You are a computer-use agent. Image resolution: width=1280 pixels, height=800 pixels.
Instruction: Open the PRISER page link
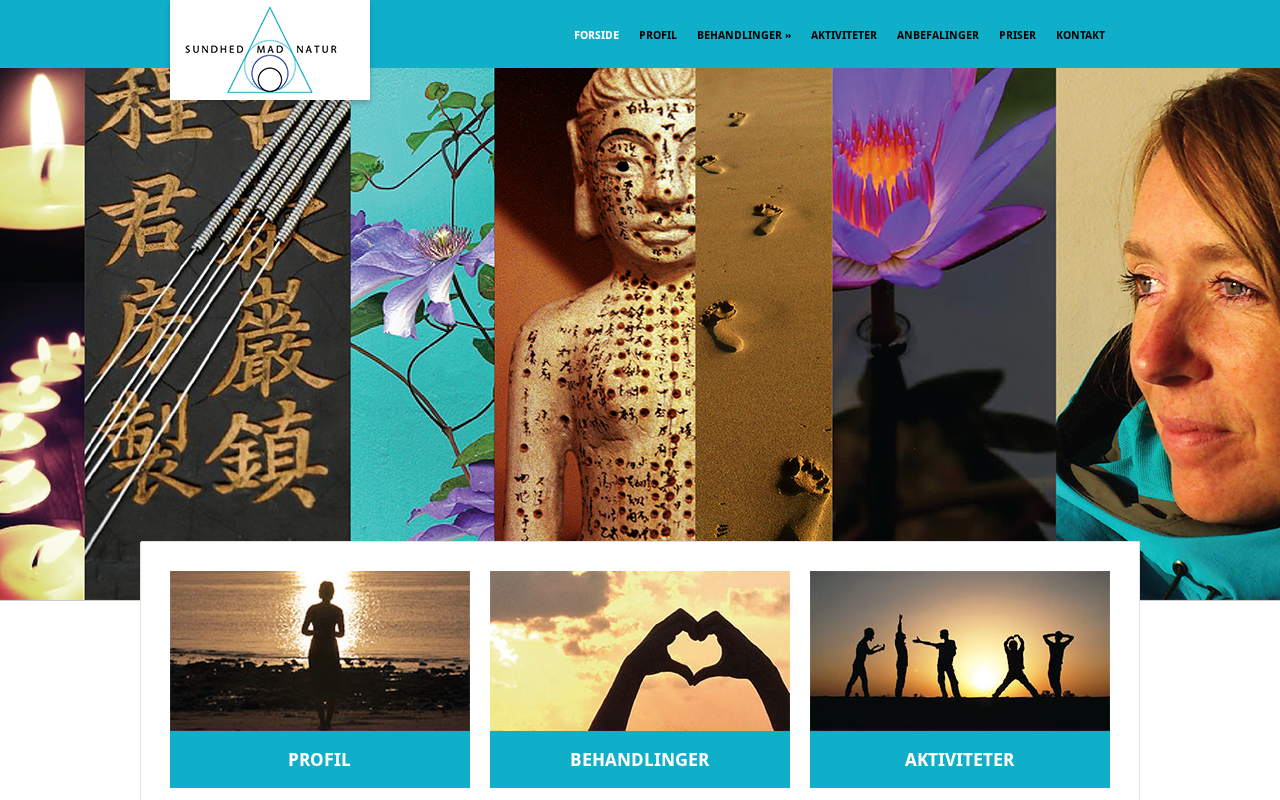(x=1017, y=35)
